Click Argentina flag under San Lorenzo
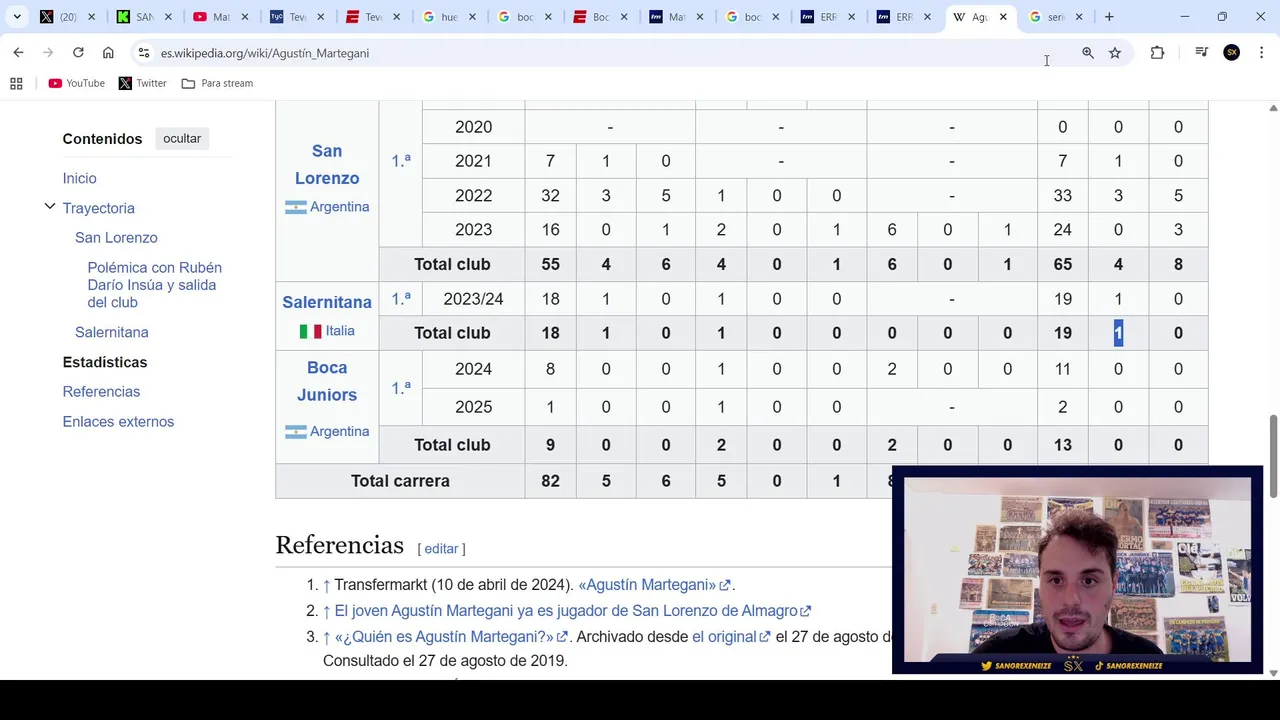 tap(295, 207)
